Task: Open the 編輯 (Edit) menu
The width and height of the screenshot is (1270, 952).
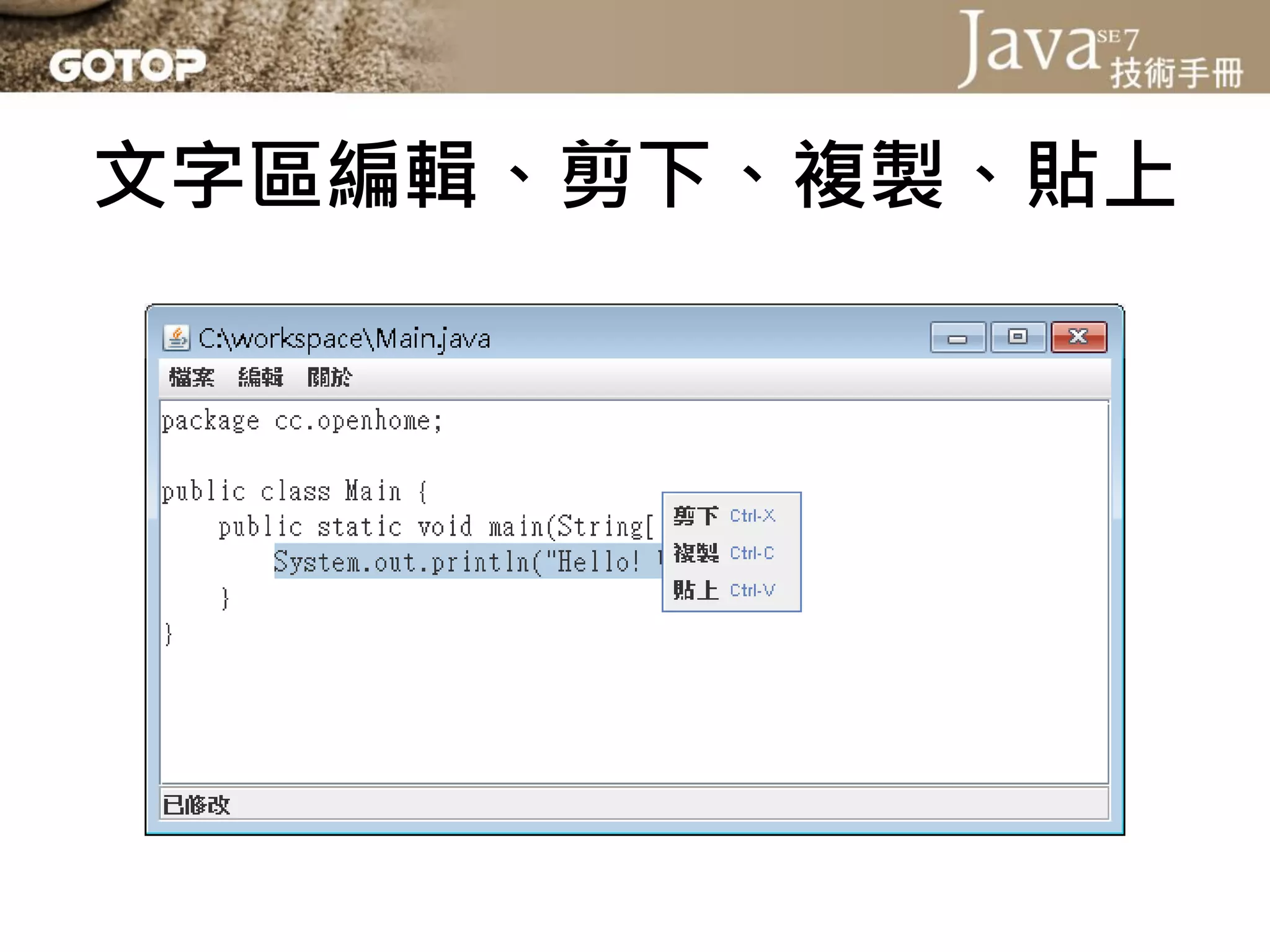Action: pyautogui.click(x=260, y=377)
